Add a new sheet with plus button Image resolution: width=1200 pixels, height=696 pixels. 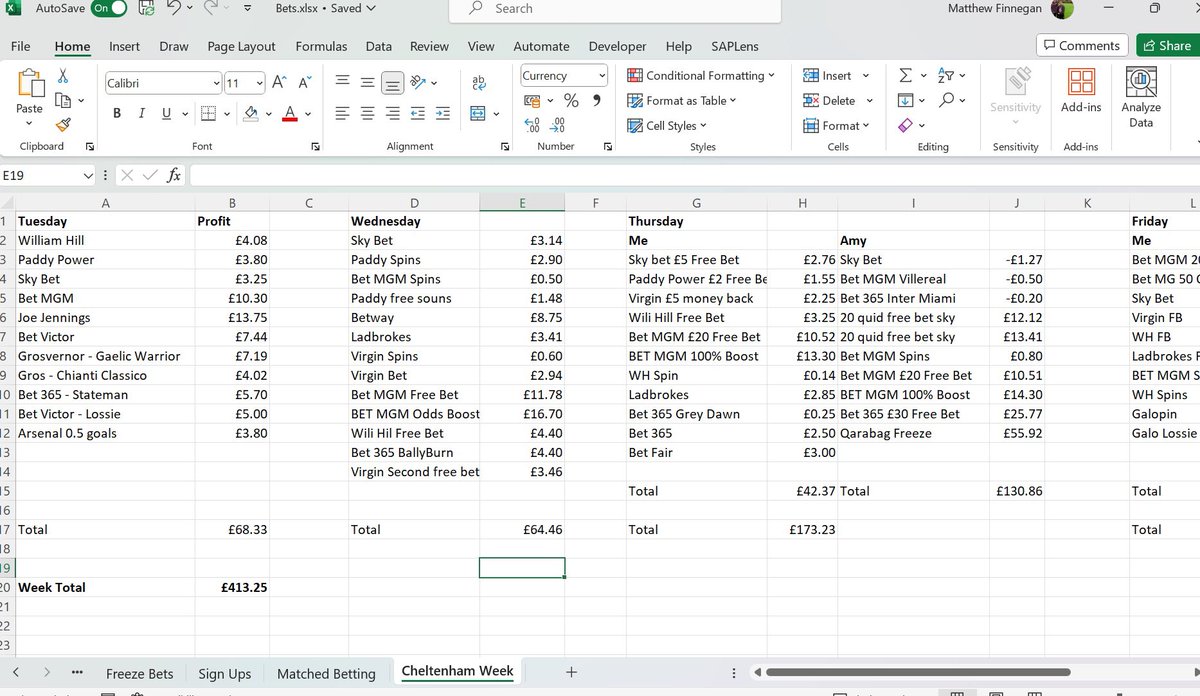tap(571, 673)
